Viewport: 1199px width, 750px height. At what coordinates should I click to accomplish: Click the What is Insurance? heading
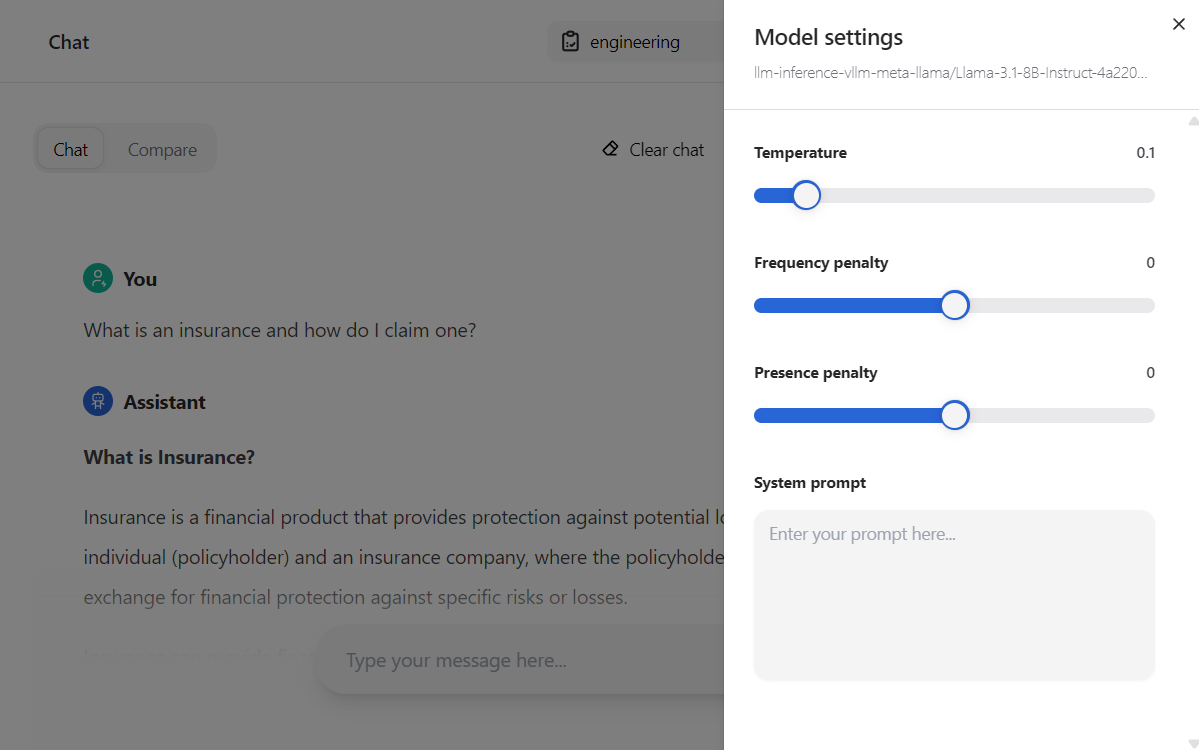(169, 457)
